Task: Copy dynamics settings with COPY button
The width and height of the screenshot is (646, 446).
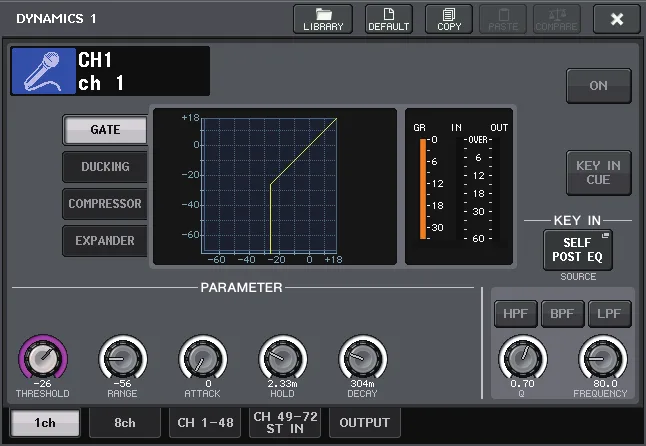Action: [x=449, y=19]
